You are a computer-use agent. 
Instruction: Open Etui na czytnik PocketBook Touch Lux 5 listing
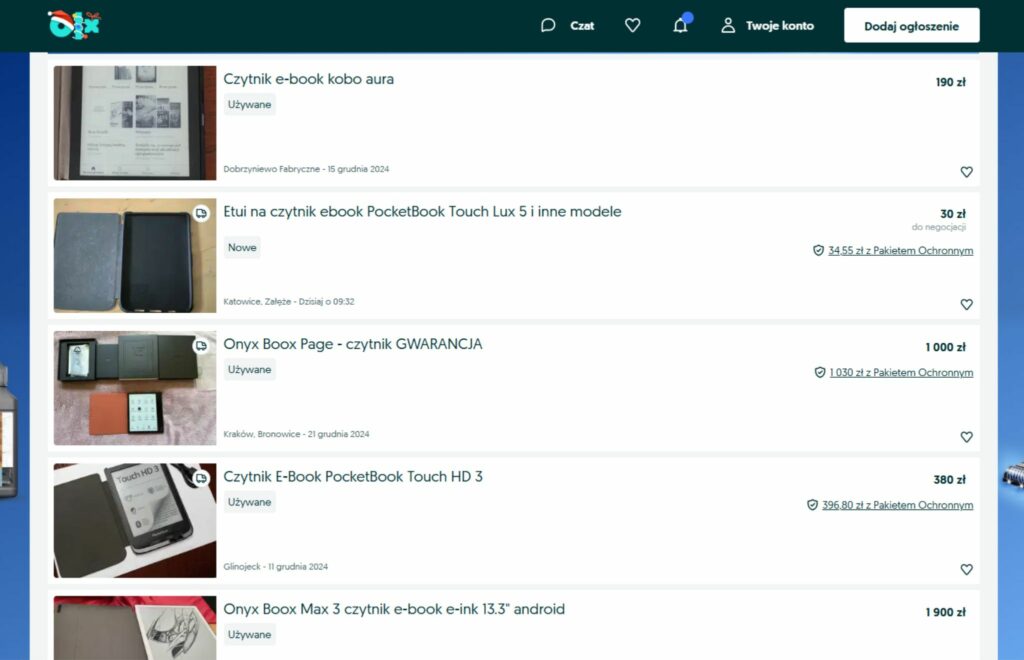[422, 212]
